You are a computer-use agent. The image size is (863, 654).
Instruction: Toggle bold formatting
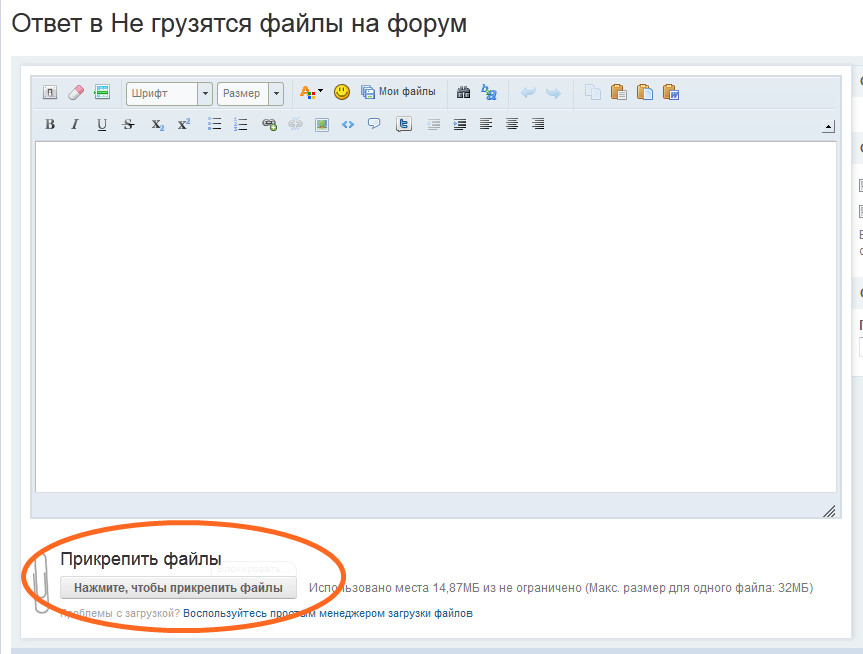pos(50,124)
